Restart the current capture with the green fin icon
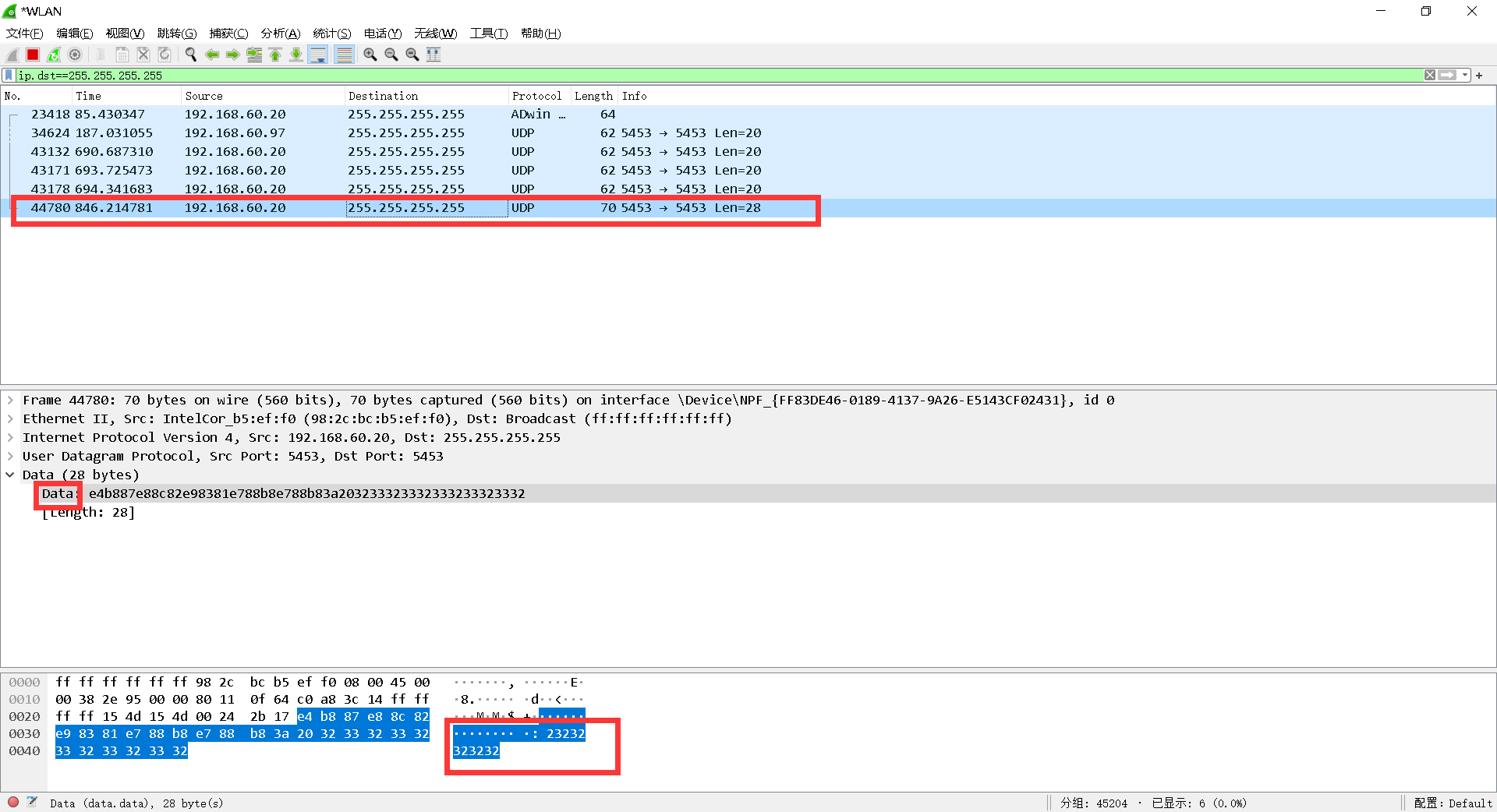Image resolution: width=1497 pixels, height=812 pixels. coord(54,55)
